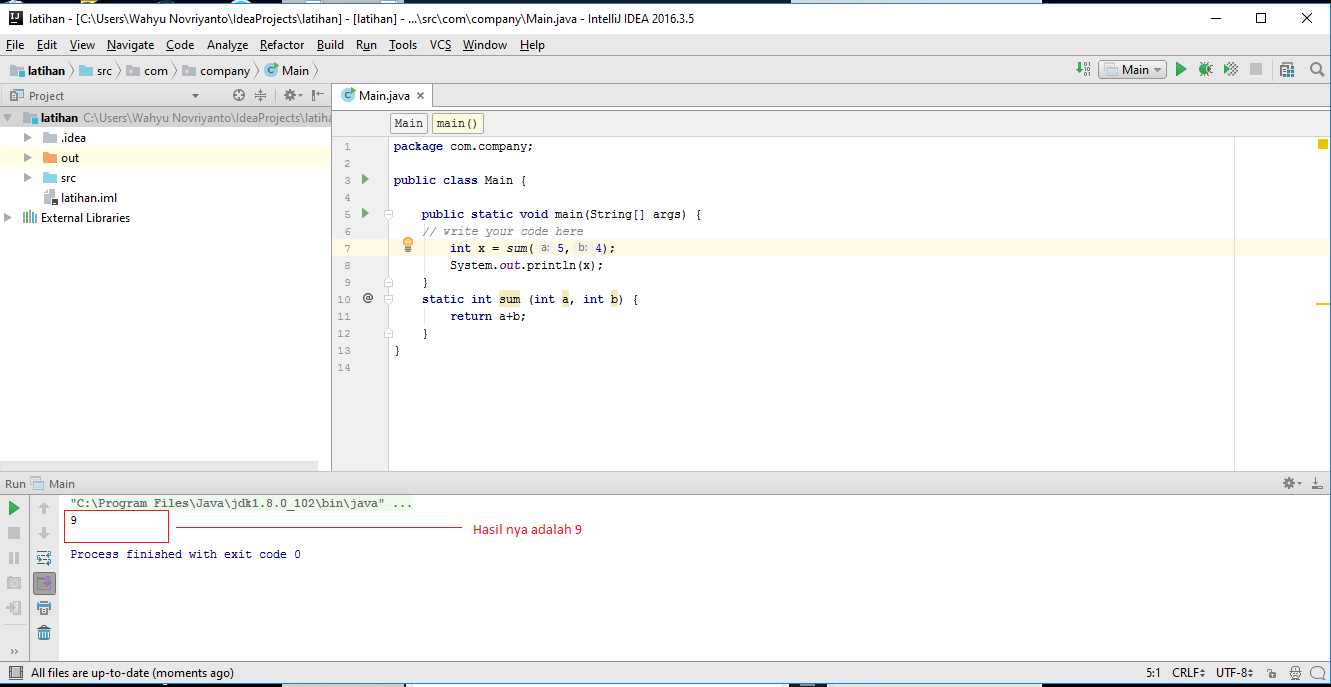Open Project panel settings gear dropdown

288,95
